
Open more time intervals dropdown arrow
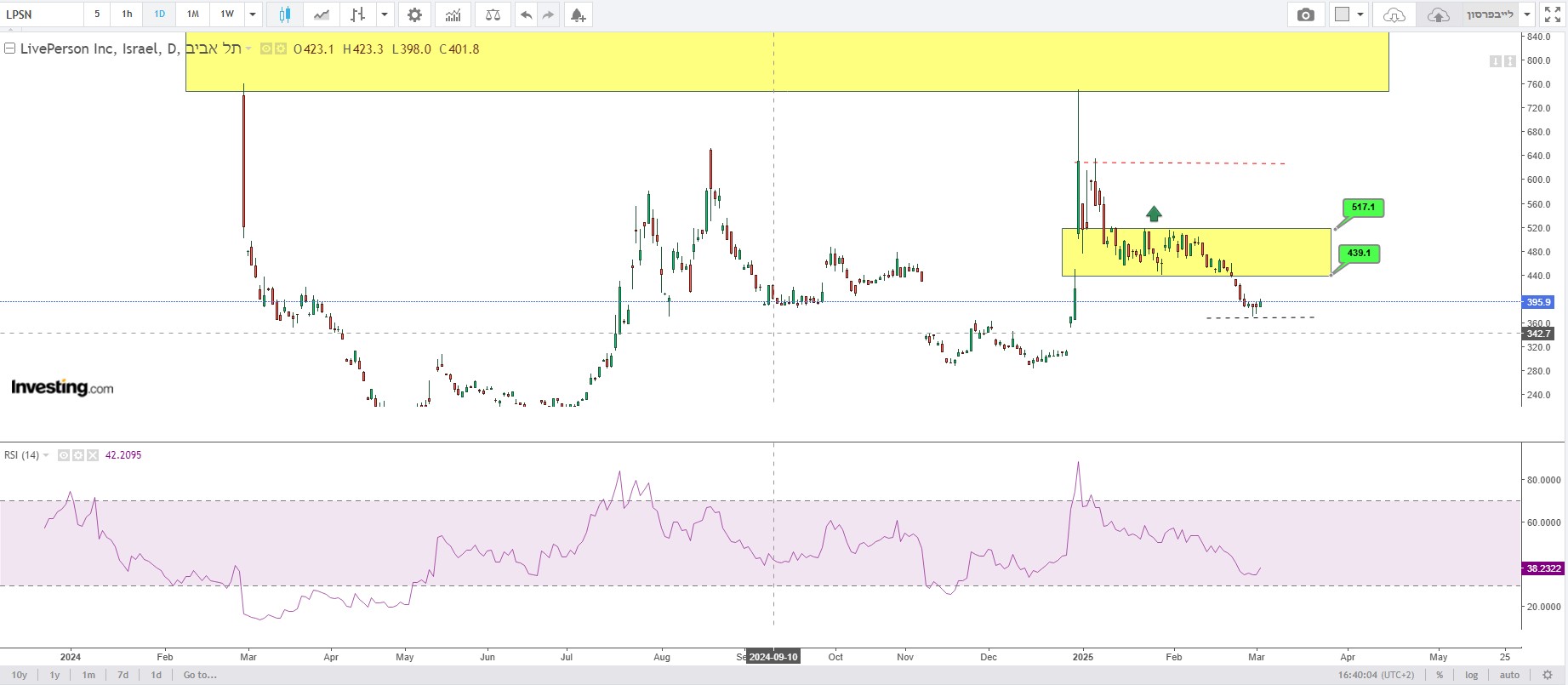pos(252,14)
